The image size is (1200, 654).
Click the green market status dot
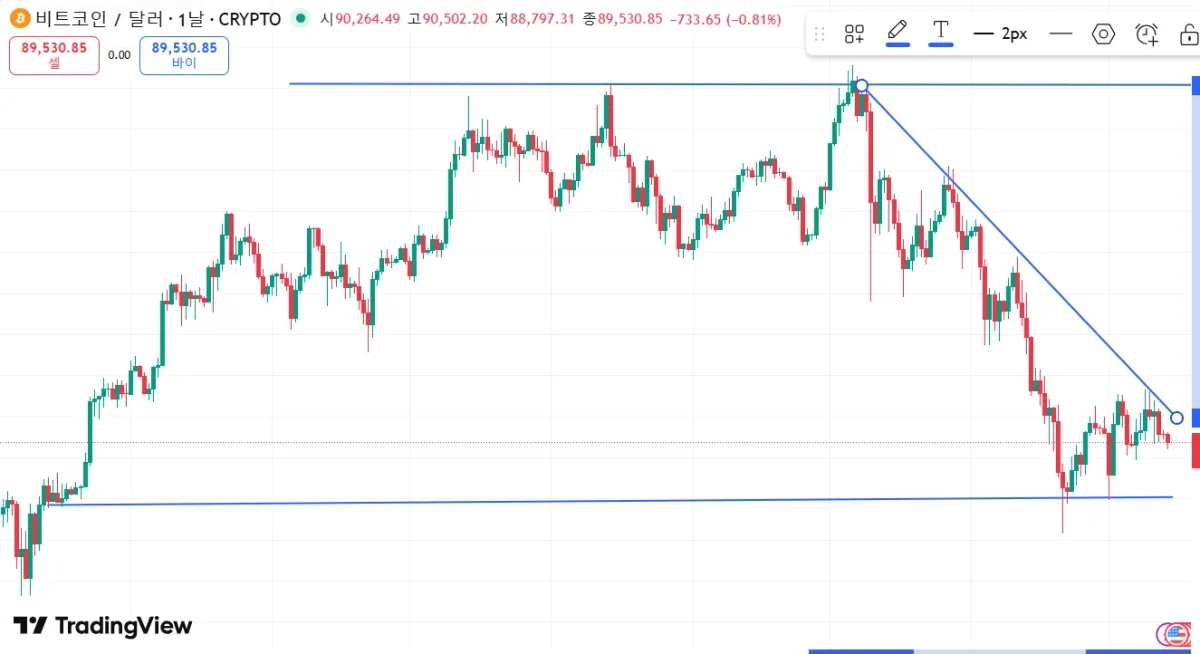301,18
